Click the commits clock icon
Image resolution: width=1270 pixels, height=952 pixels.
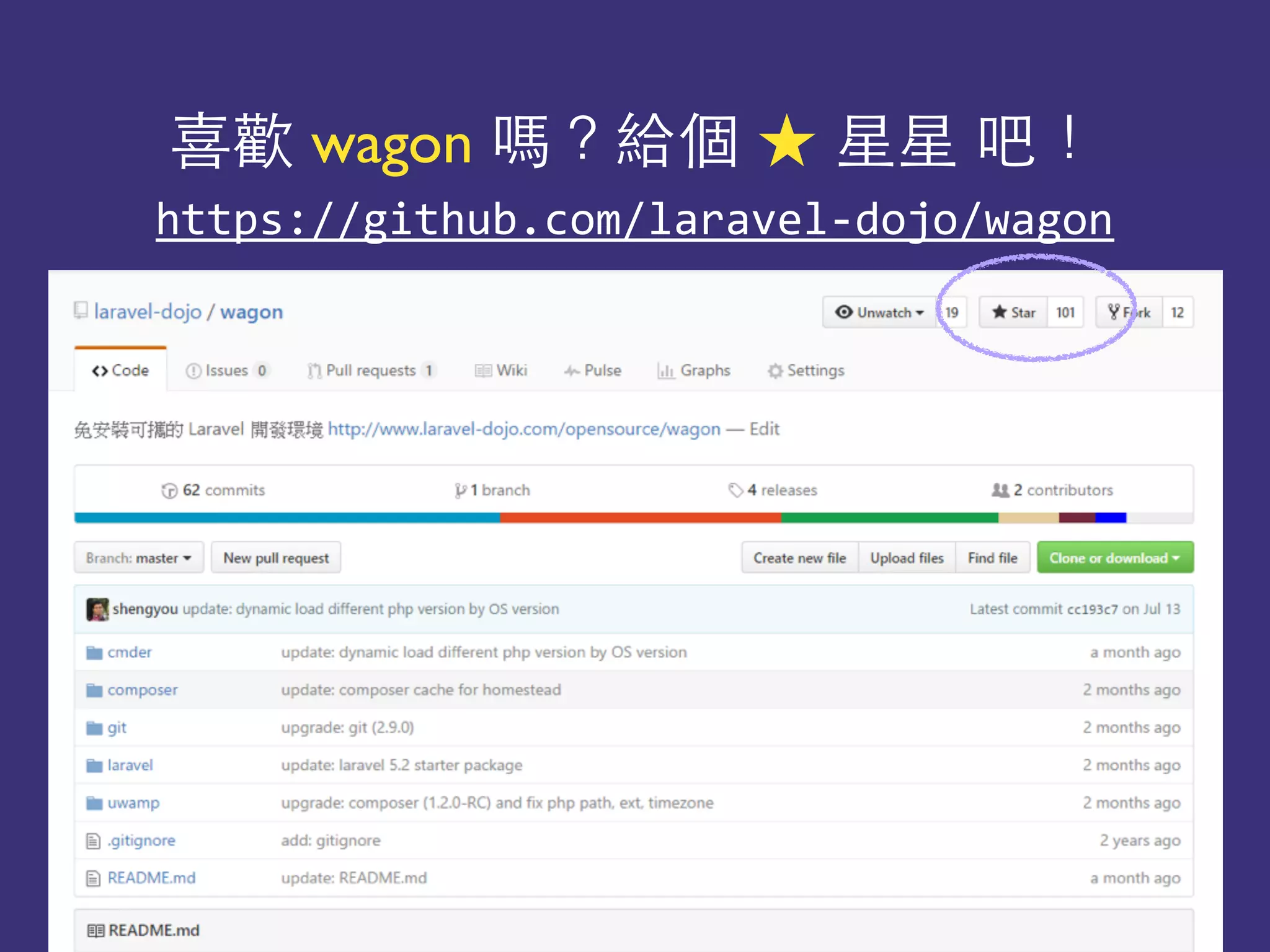point(169,491)
